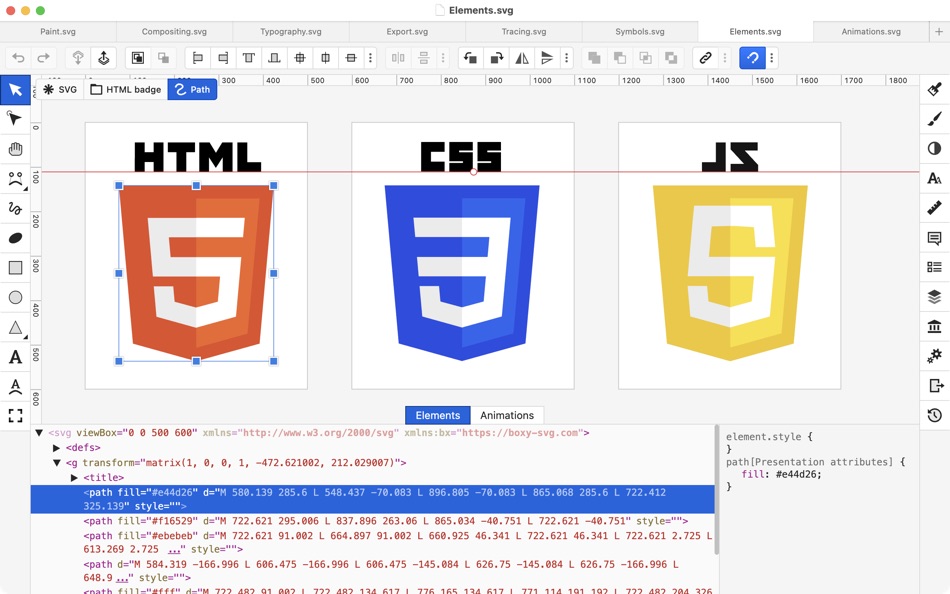Click the HTML badge breadcrumb
Viewport: 950px width, 594px height.
[x=125, y=90]
